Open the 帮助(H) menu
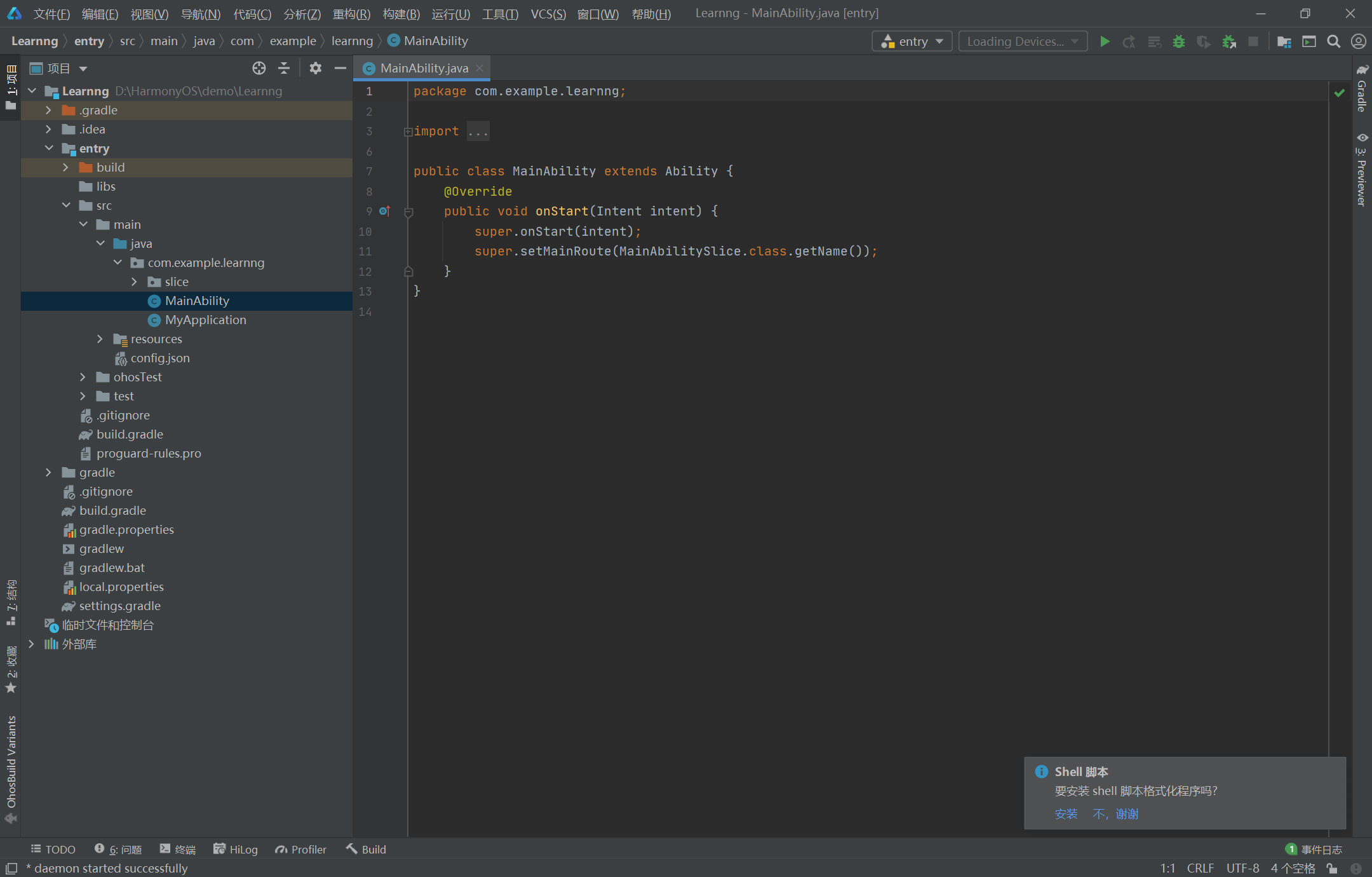1372x877 pixels. pos(651,13)
